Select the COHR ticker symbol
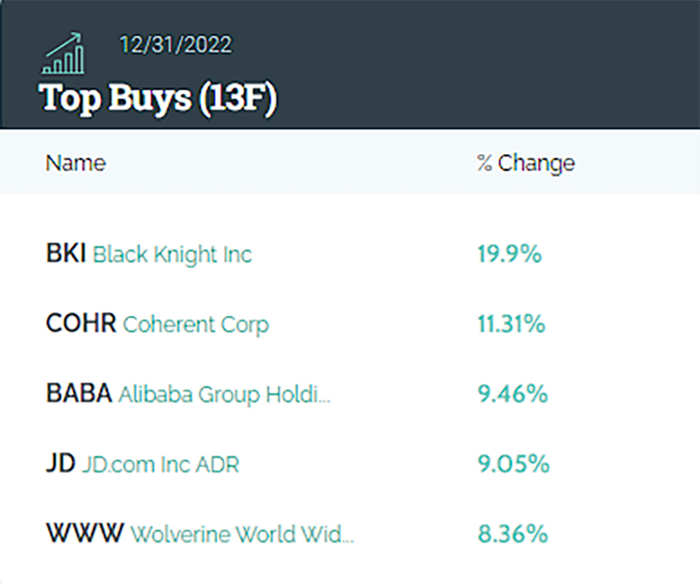This screenshot has width=700, height=584. pyautogui.click(x=82, y=324)
